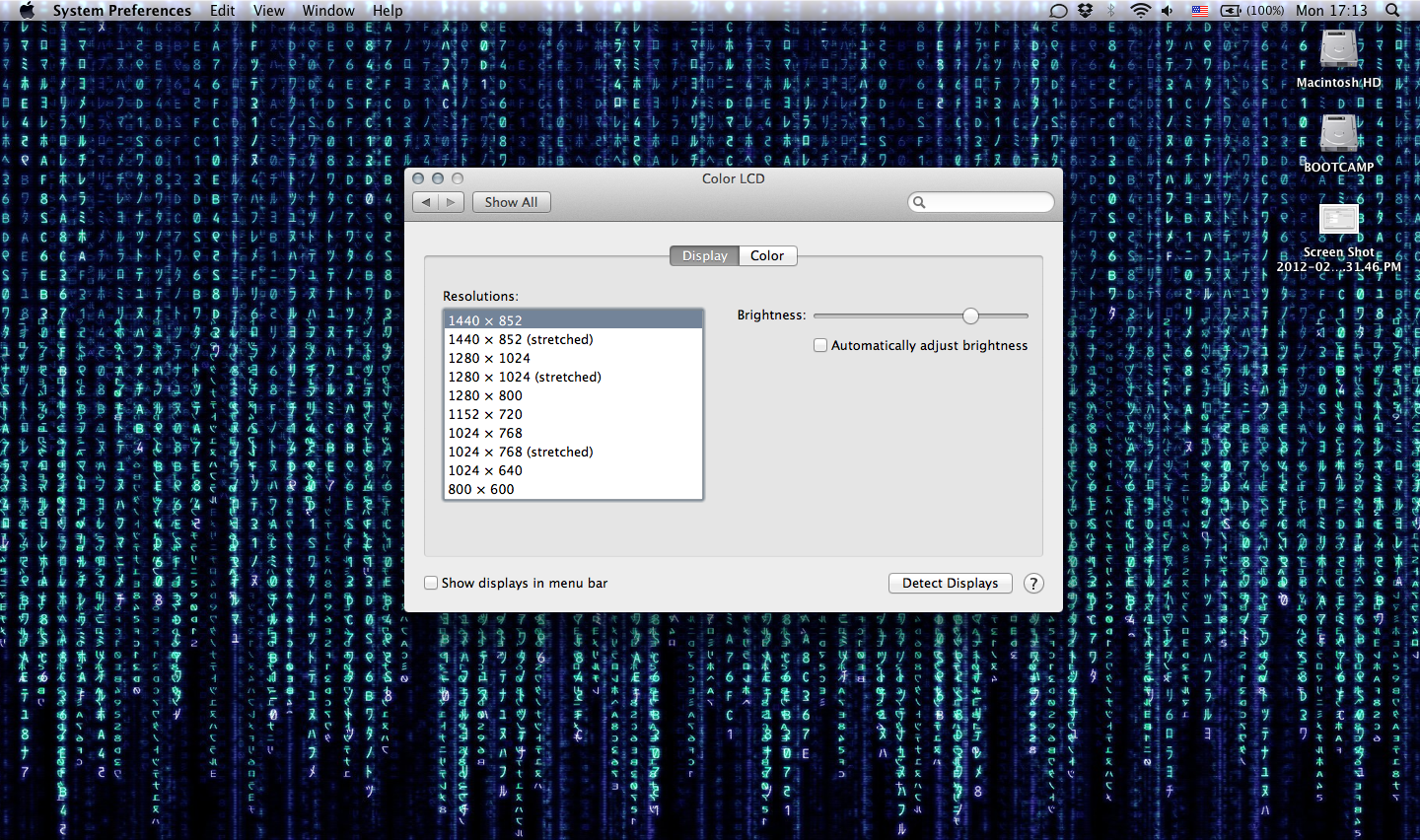Click the Mon 17:13 clock

pos(1331,10)
